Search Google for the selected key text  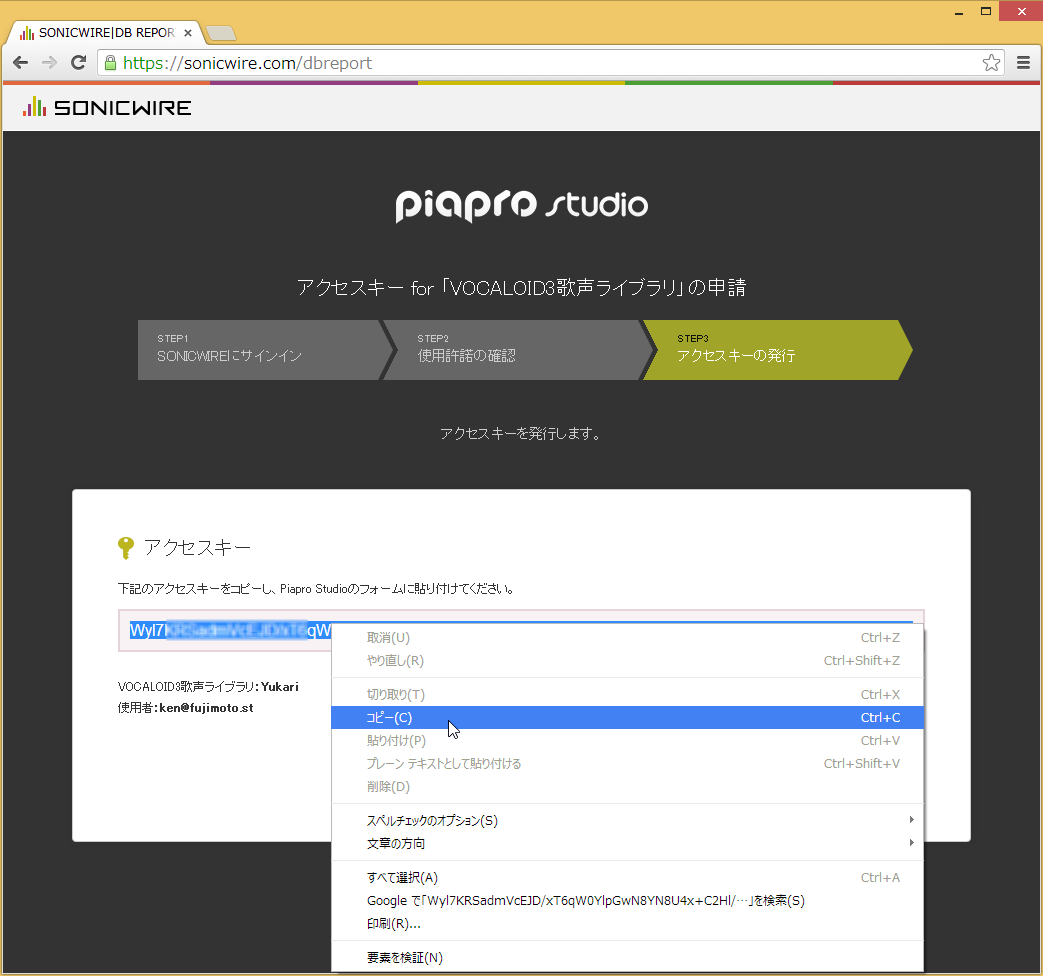[x=627, y=900]
